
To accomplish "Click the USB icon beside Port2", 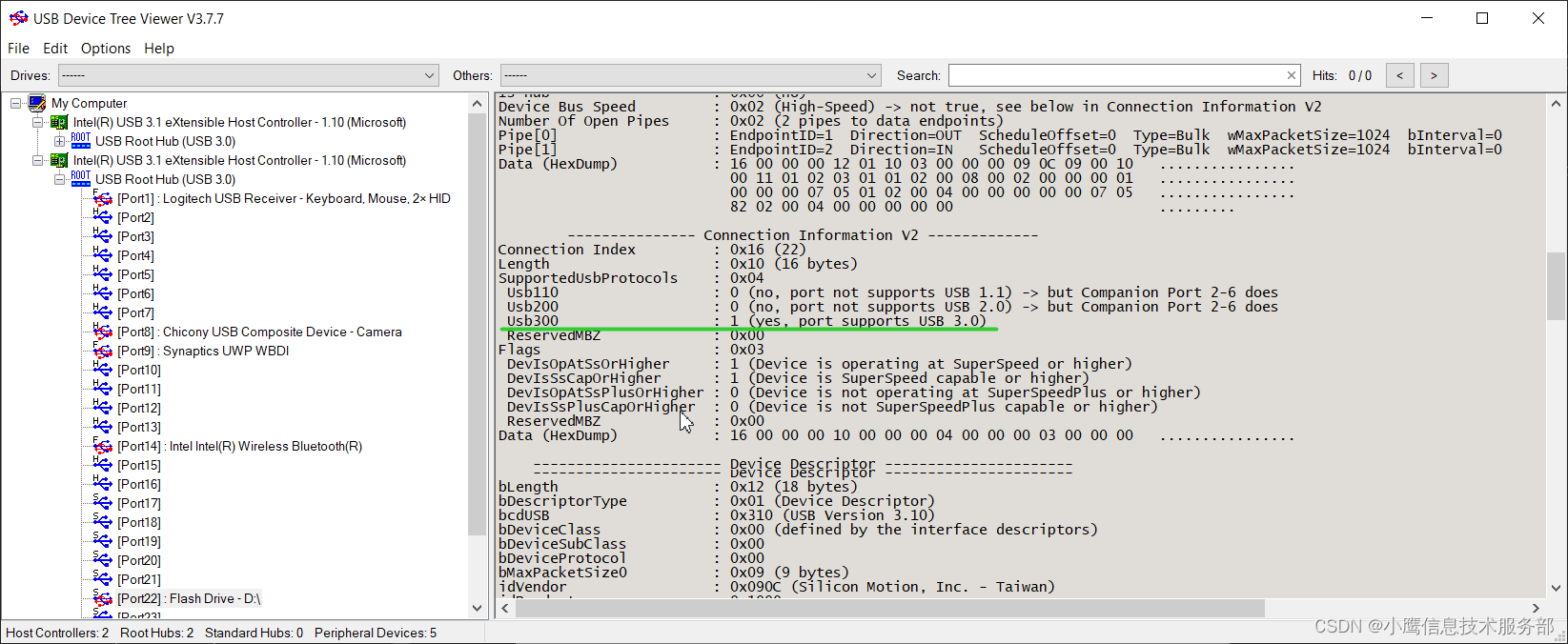I will click(103, 217).
